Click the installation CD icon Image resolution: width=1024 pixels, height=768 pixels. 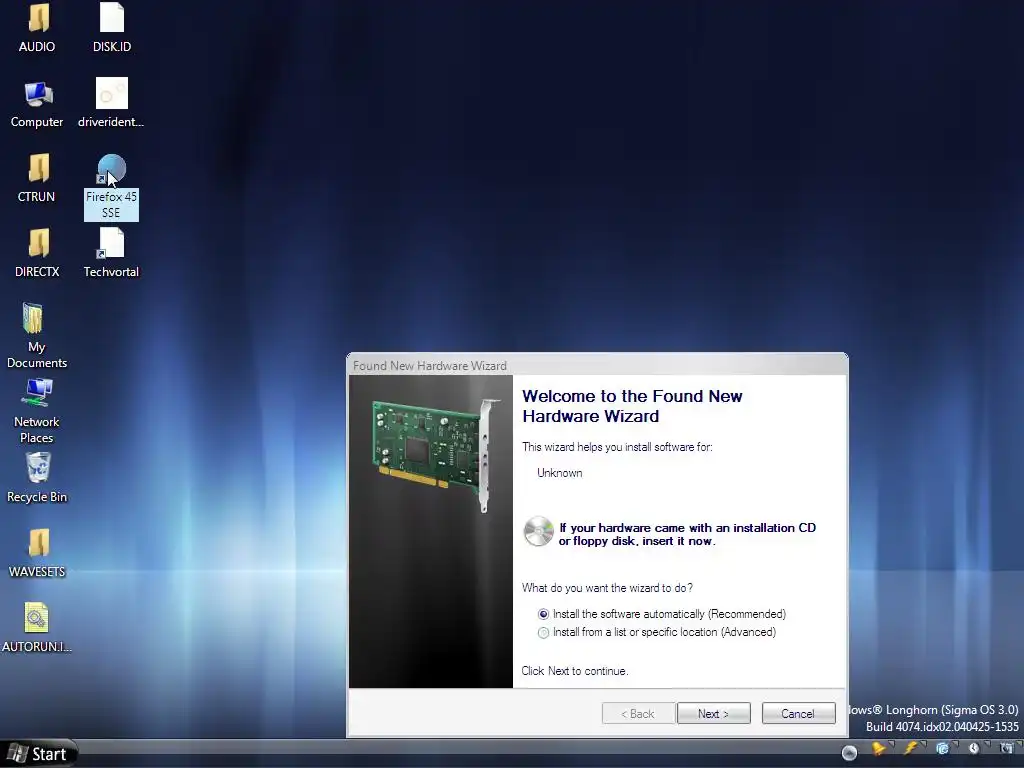click(538, 532)
